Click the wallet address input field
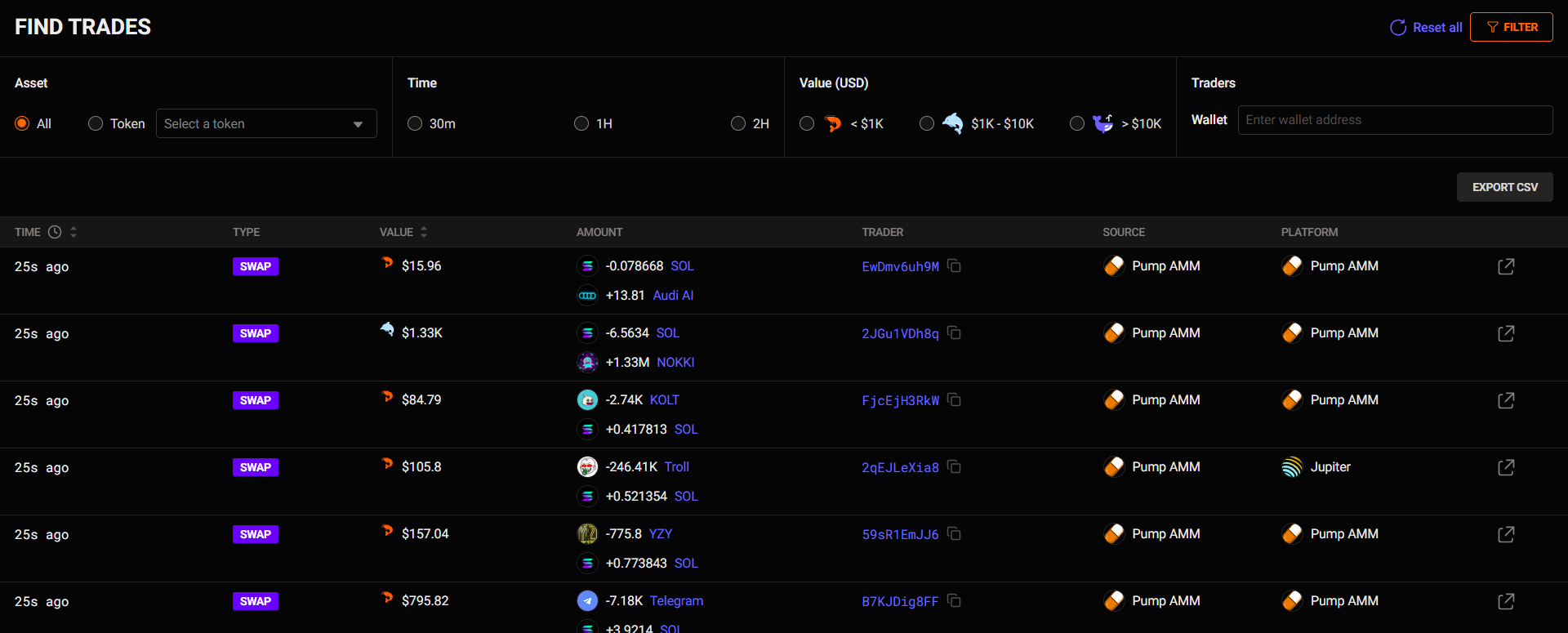Viewport: 1568px width, 633px height. 1395,120
